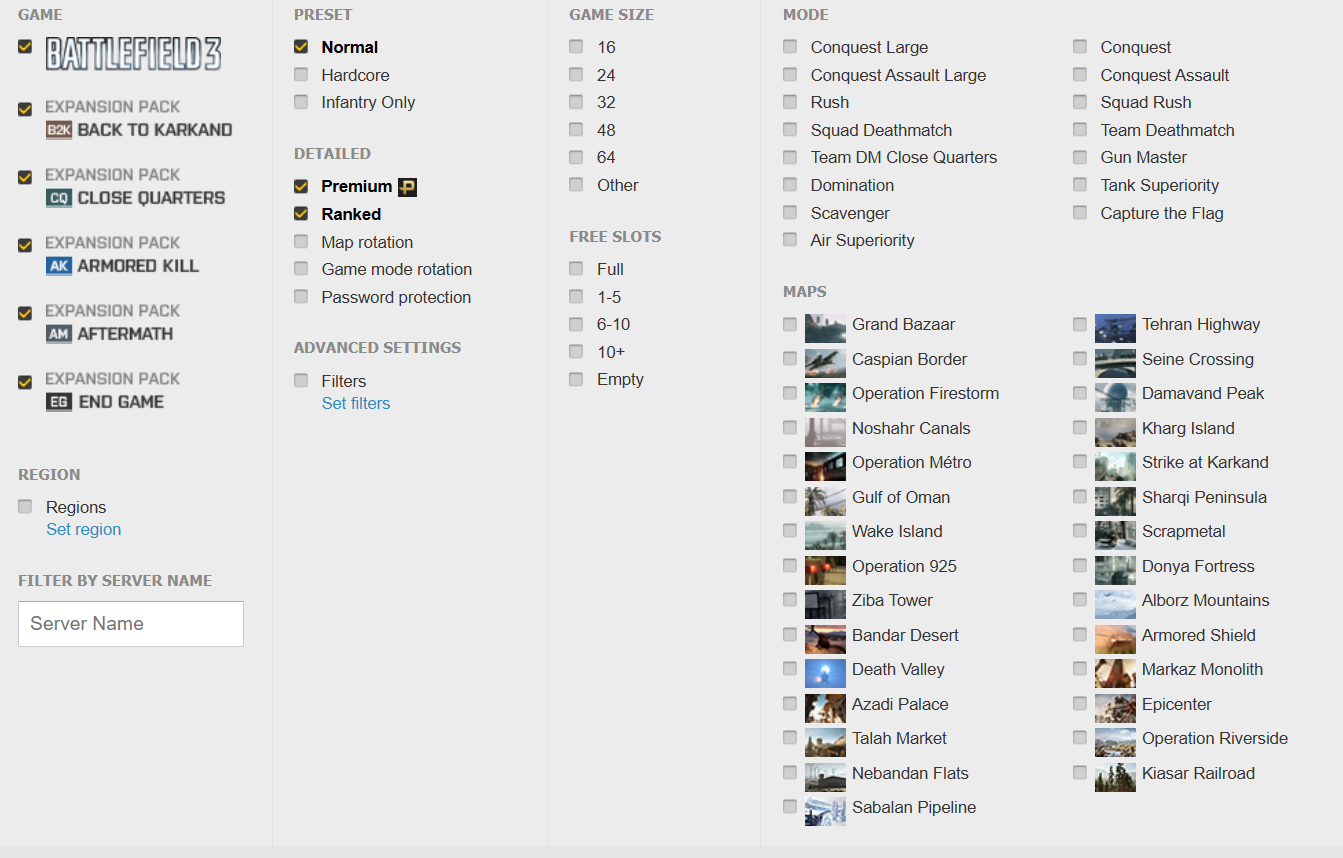Screen dimensions: 1343x858
Task: Open the Set region link
Action: tap(84, 530)
